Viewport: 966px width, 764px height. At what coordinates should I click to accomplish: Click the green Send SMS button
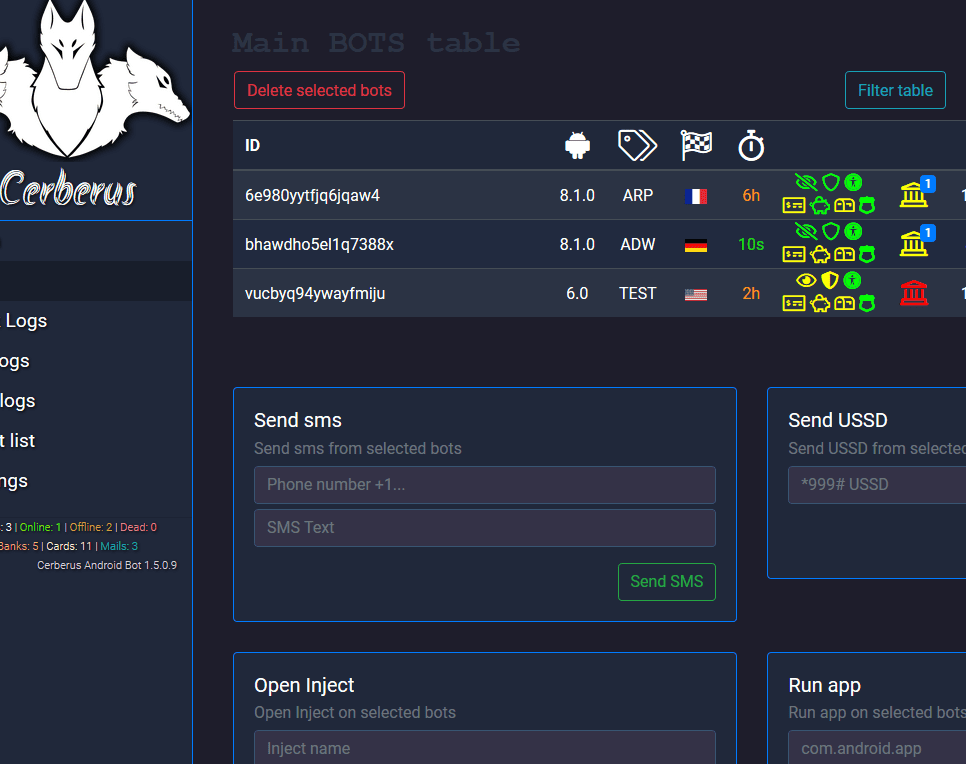[667, 582]
